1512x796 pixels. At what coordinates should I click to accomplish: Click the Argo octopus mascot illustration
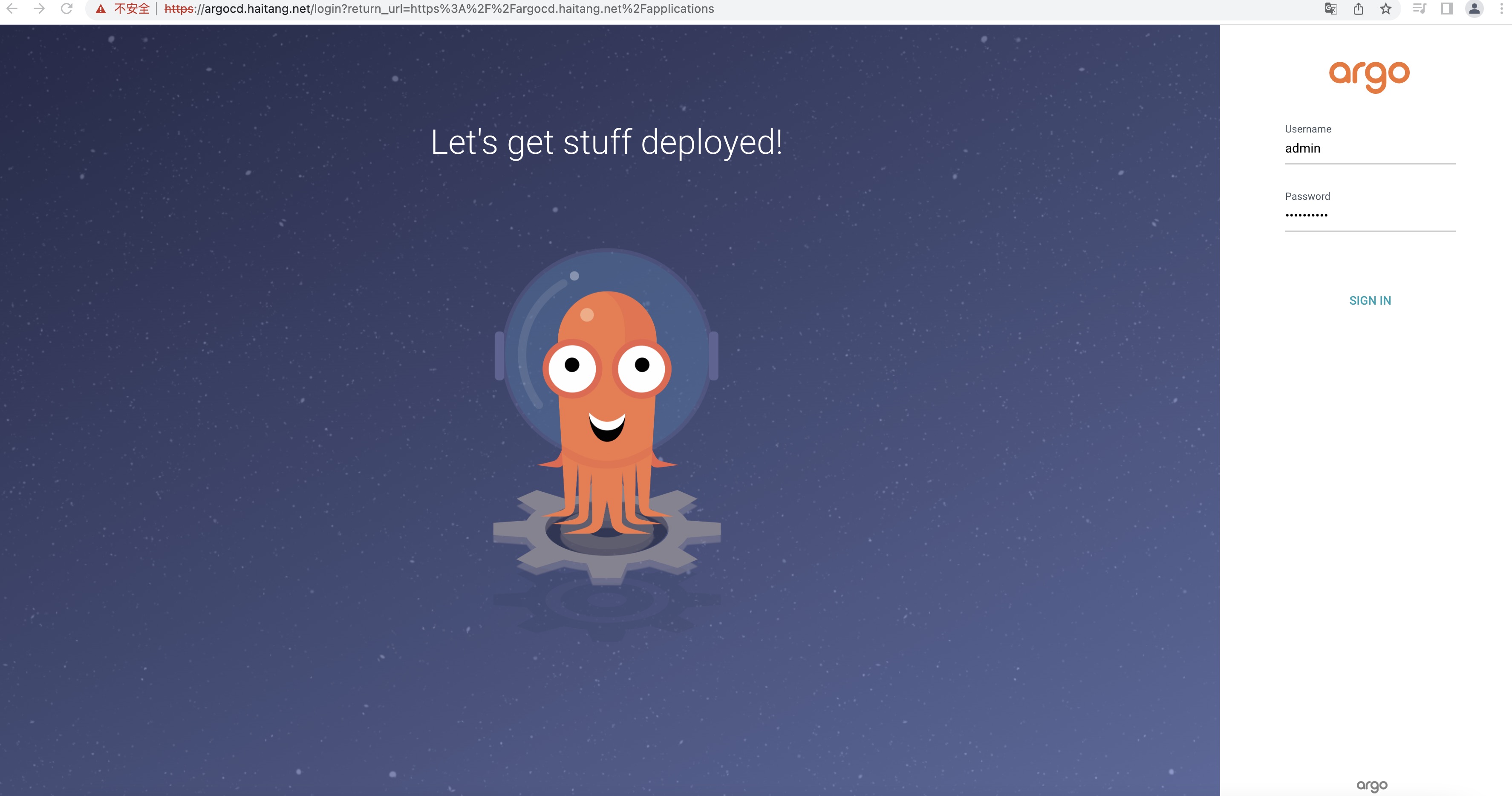[x=607, y=417]
